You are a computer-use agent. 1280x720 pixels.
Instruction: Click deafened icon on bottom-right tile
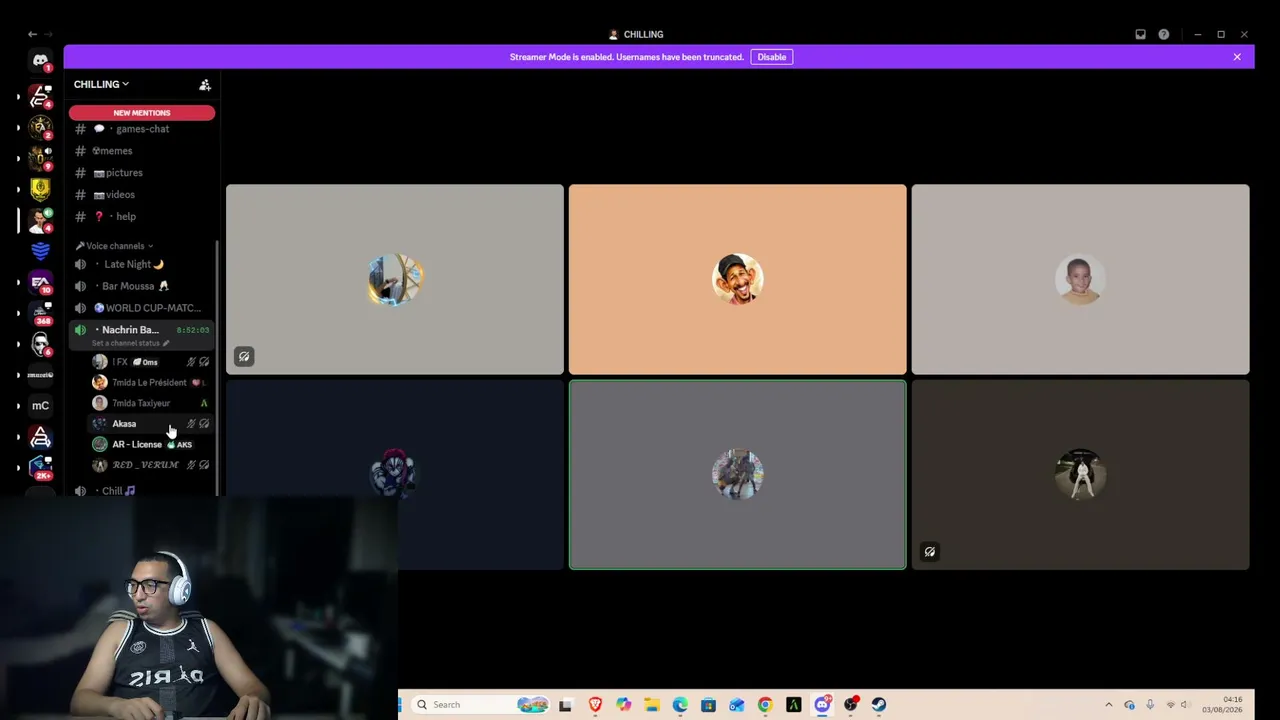(x=930, y=552)
